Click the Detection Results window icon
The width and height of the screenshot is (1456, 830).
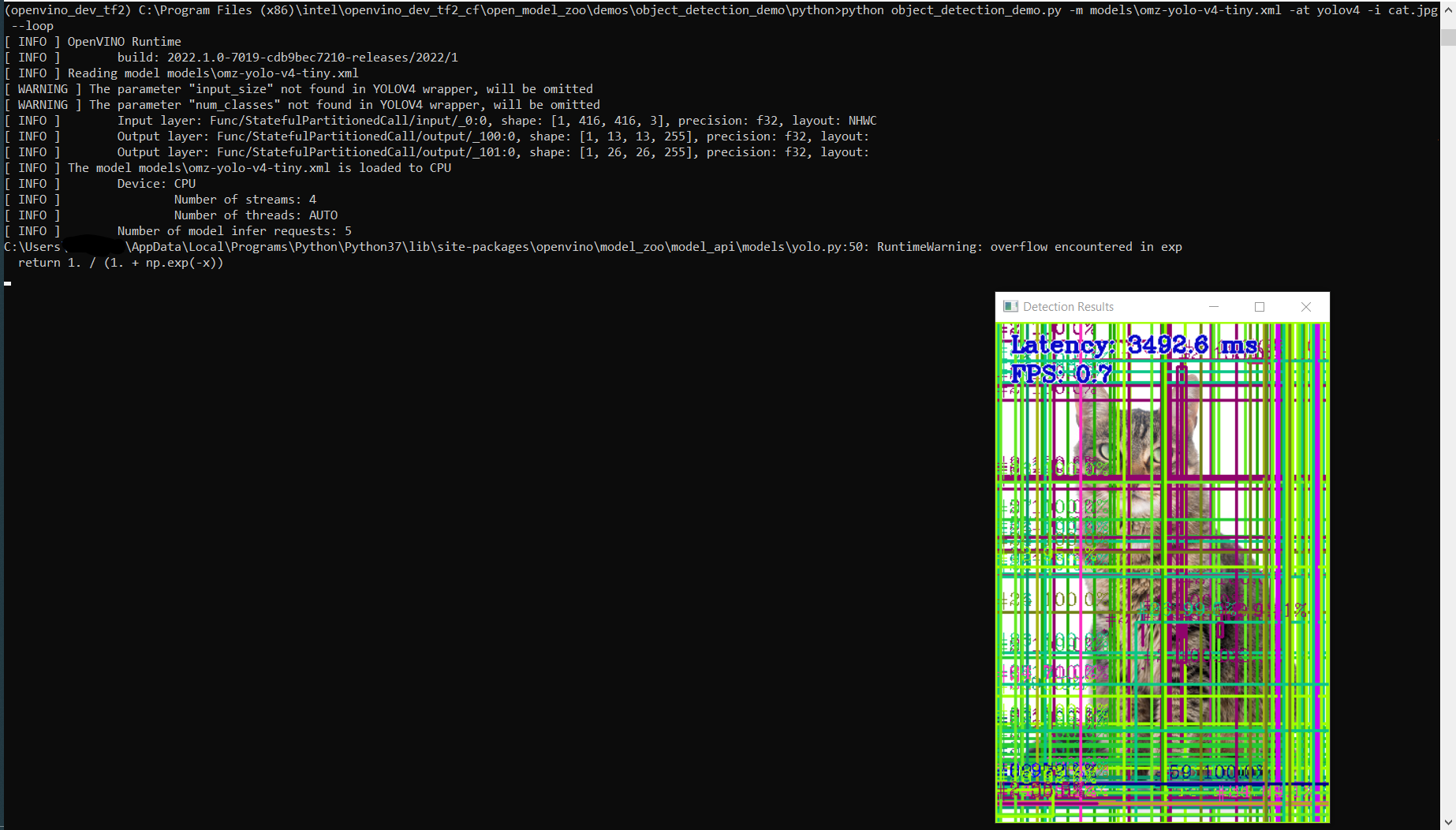(x=1010, y=306)
